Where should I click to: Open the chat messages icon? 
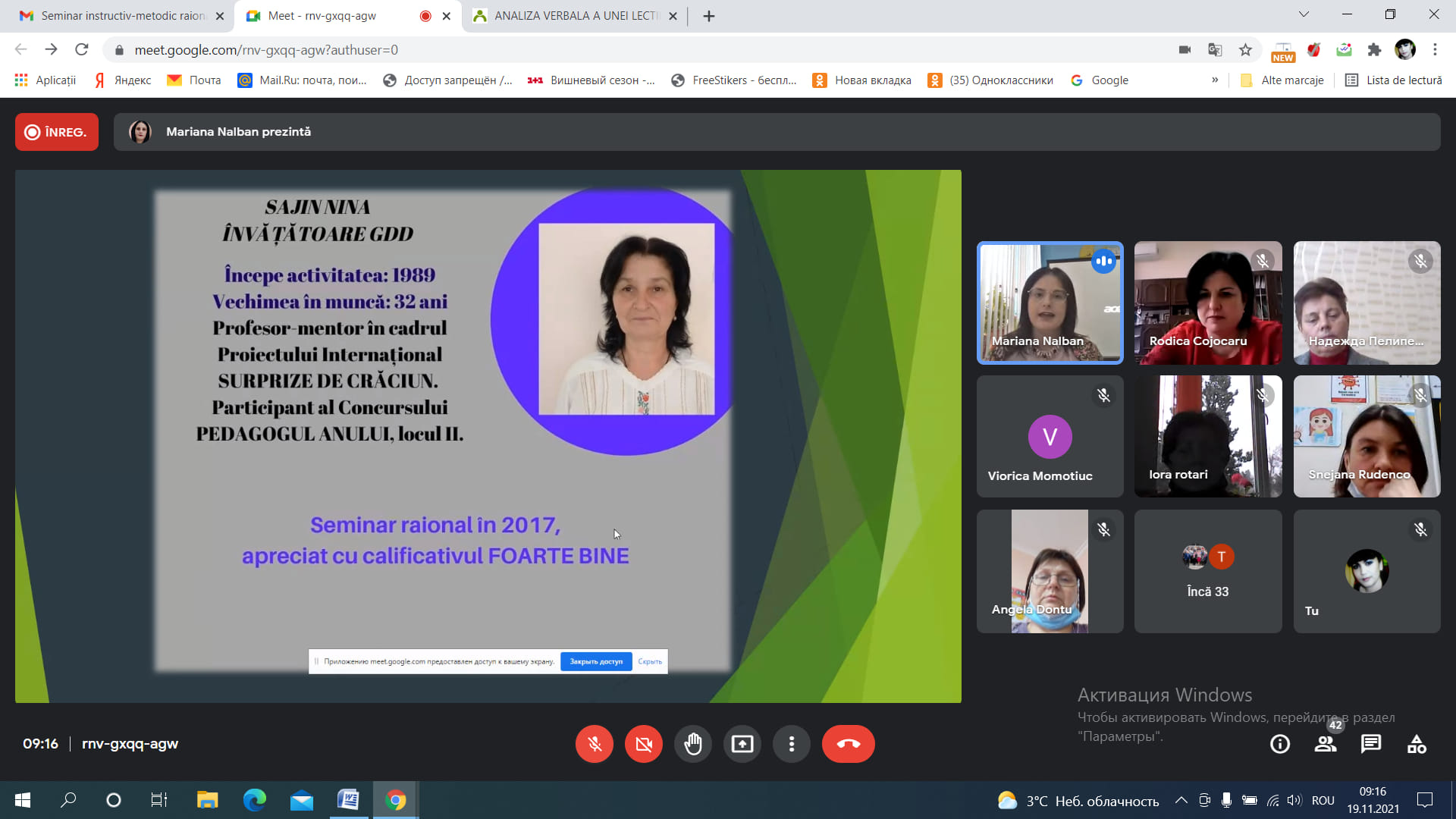[x=1371, y=745]
